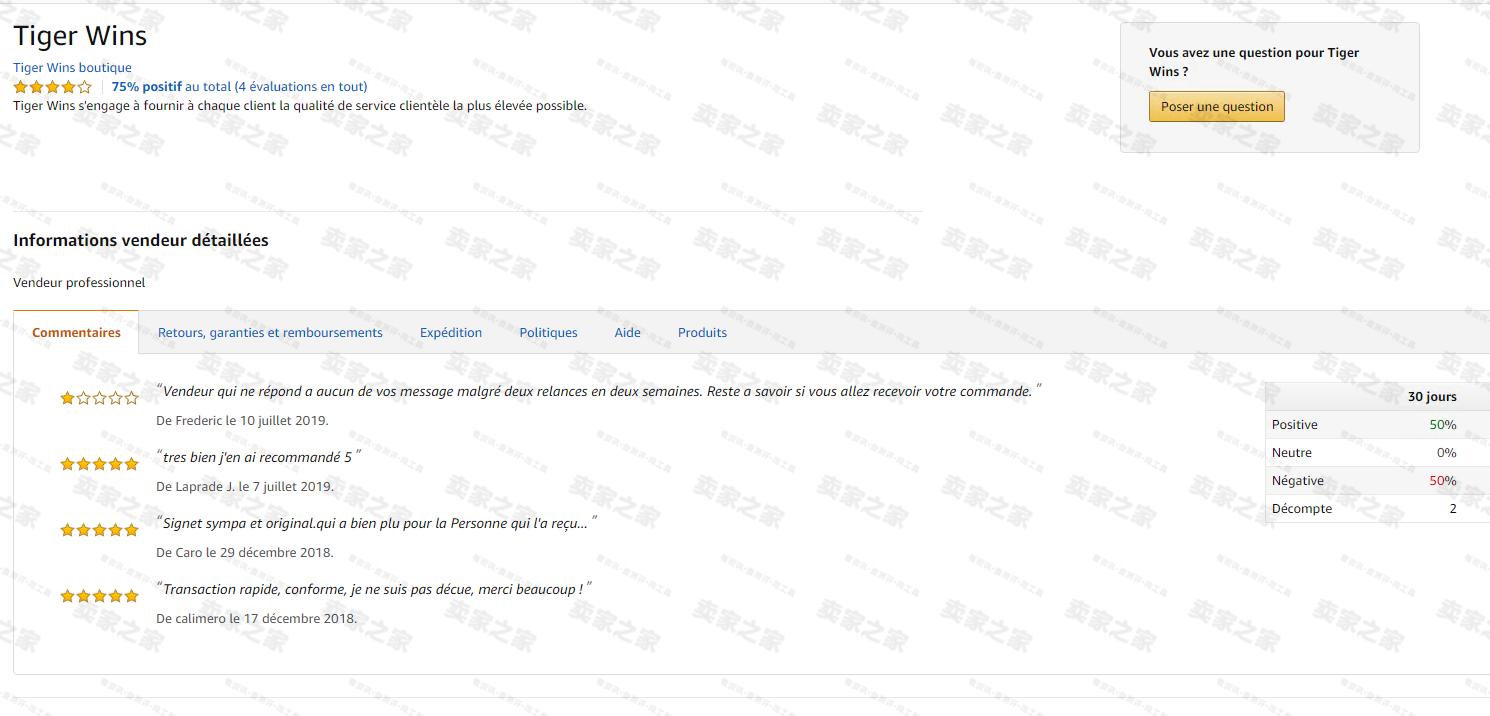
Task: Click the Négative row in feedback table
Action: click(x=1377, y=481)
